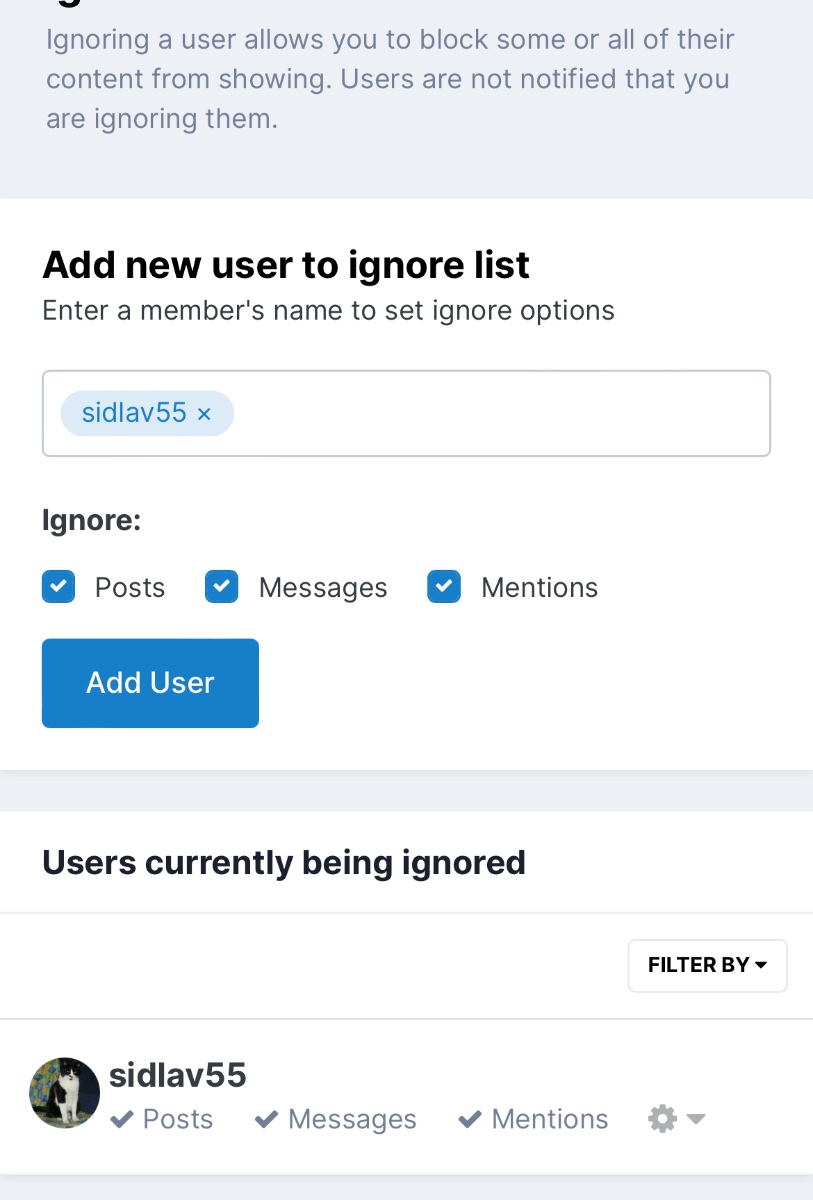Uncheck the Posts ignore checkbox
This screenshot has height=1200, width=813.
tap(59, 587)
